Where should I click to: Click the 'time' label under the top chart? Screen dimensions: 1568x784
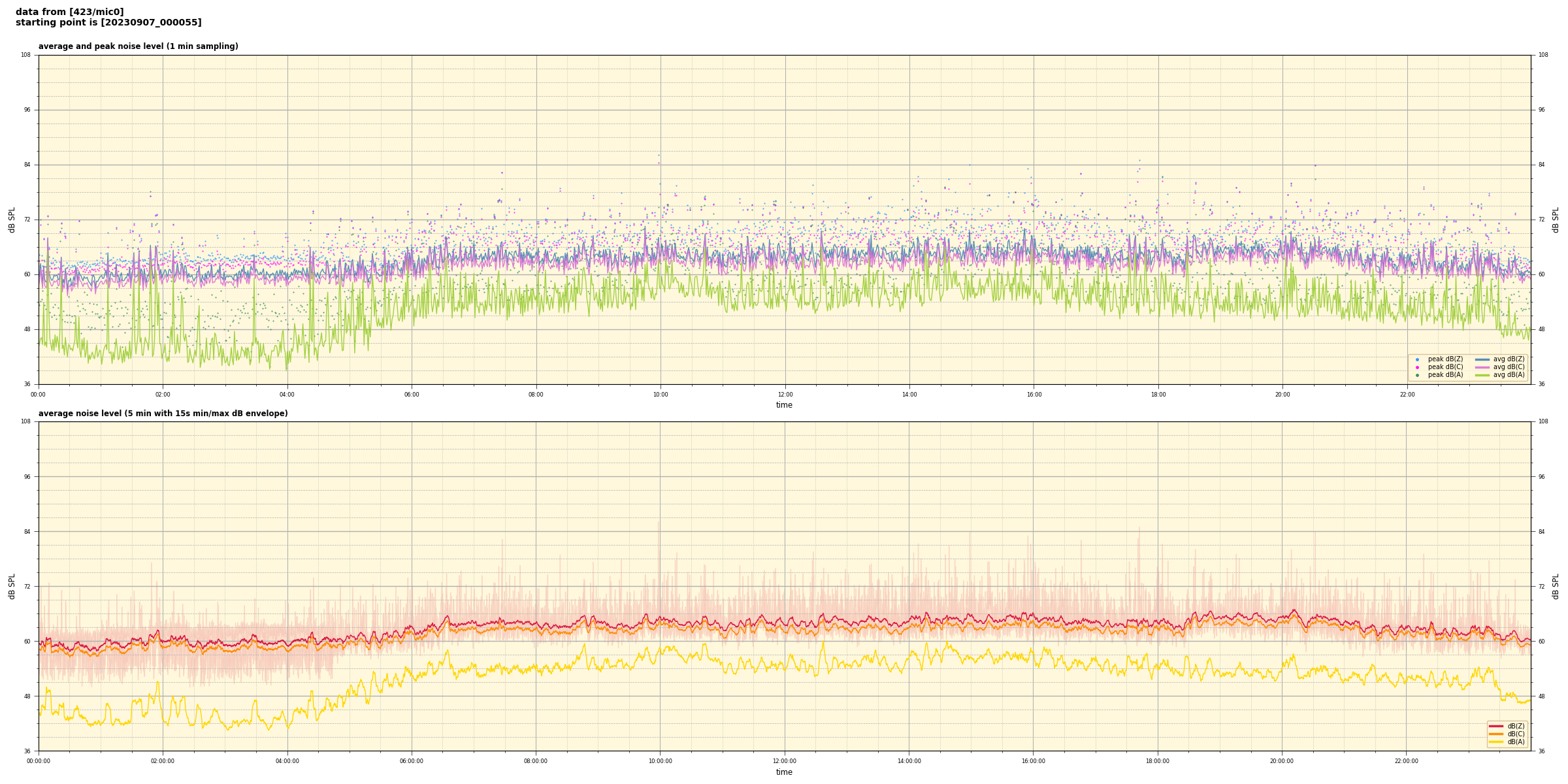[x=784, y=405]
